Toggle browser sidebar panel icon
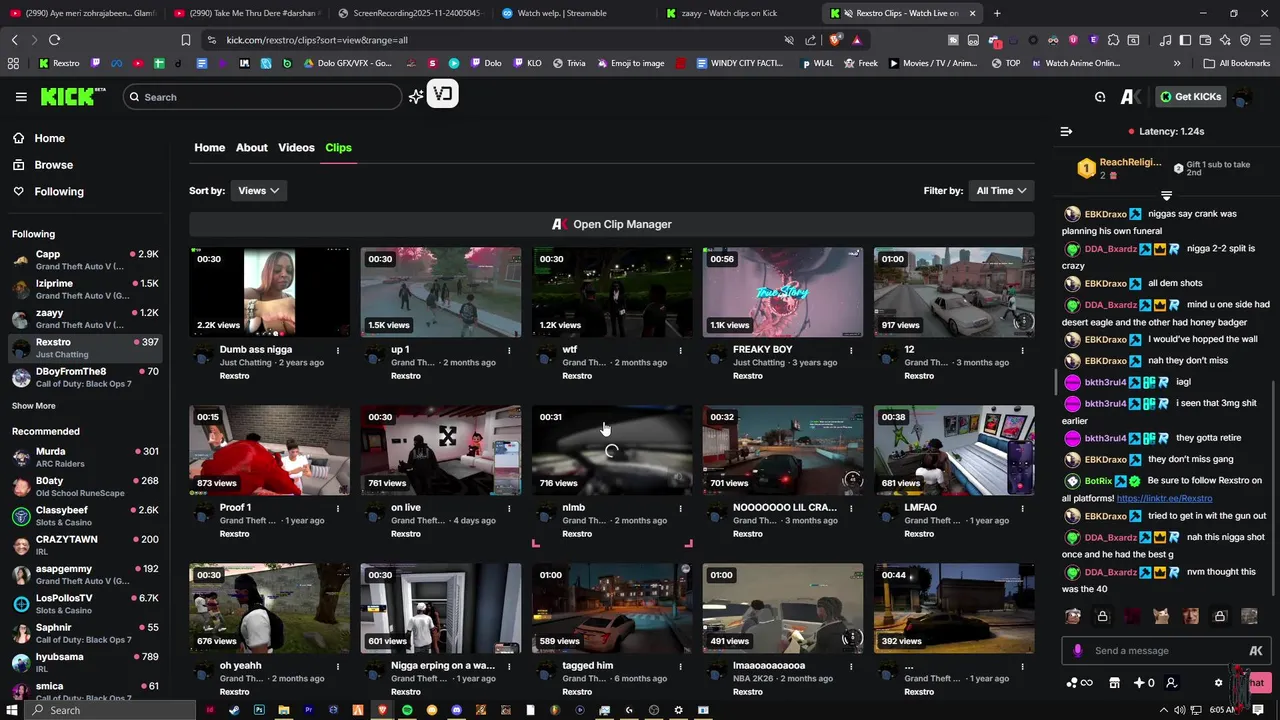 [1185, 40]
